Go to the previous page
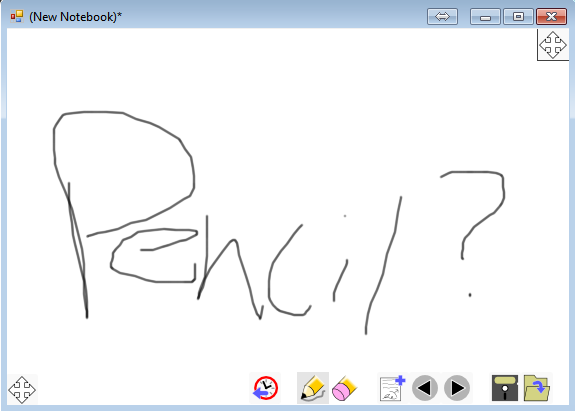575x411 pixels. (x=425, y=388)
